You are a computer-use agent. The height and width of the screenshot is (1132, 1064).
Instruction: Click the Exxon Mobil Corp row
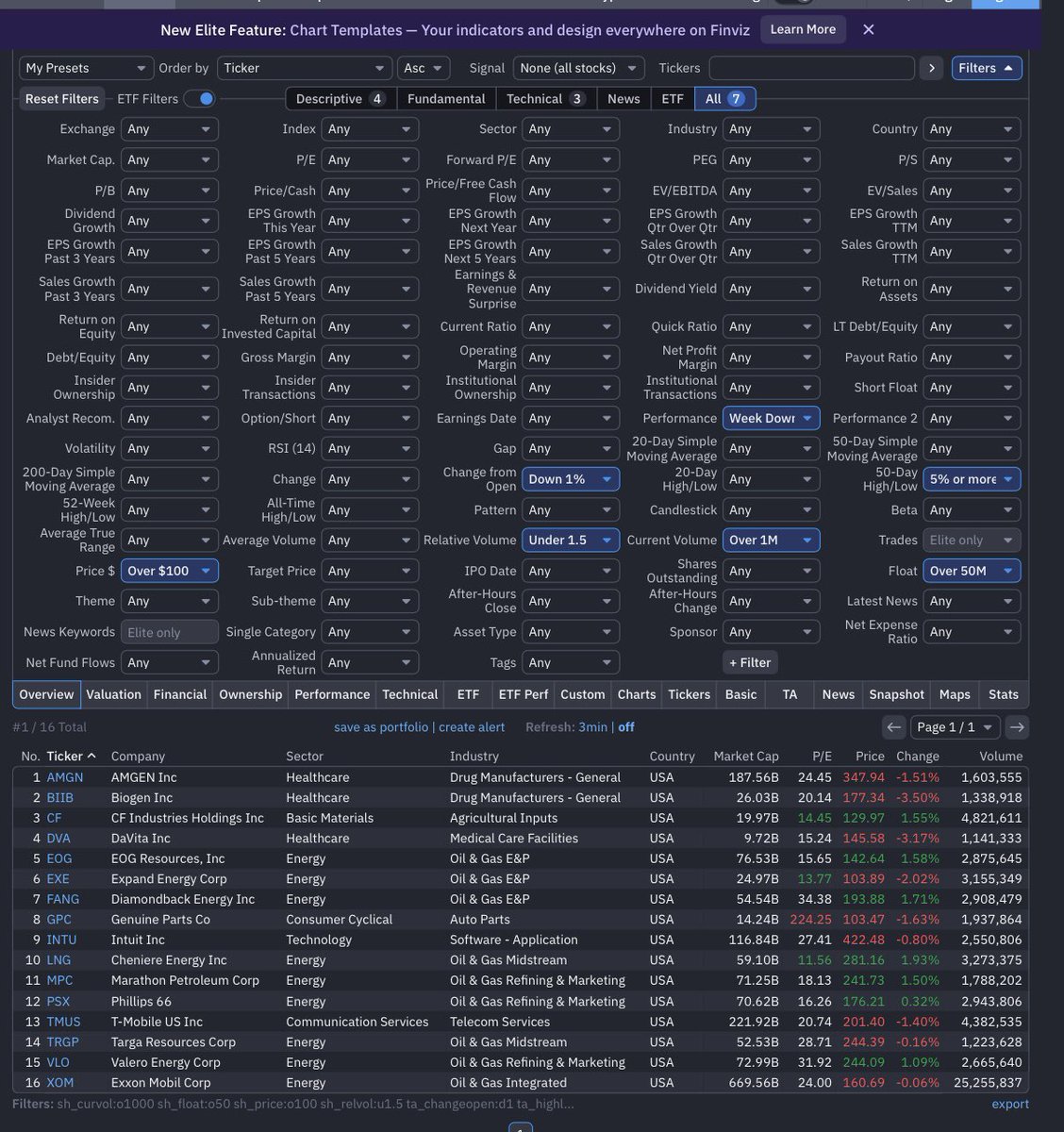521,1083
